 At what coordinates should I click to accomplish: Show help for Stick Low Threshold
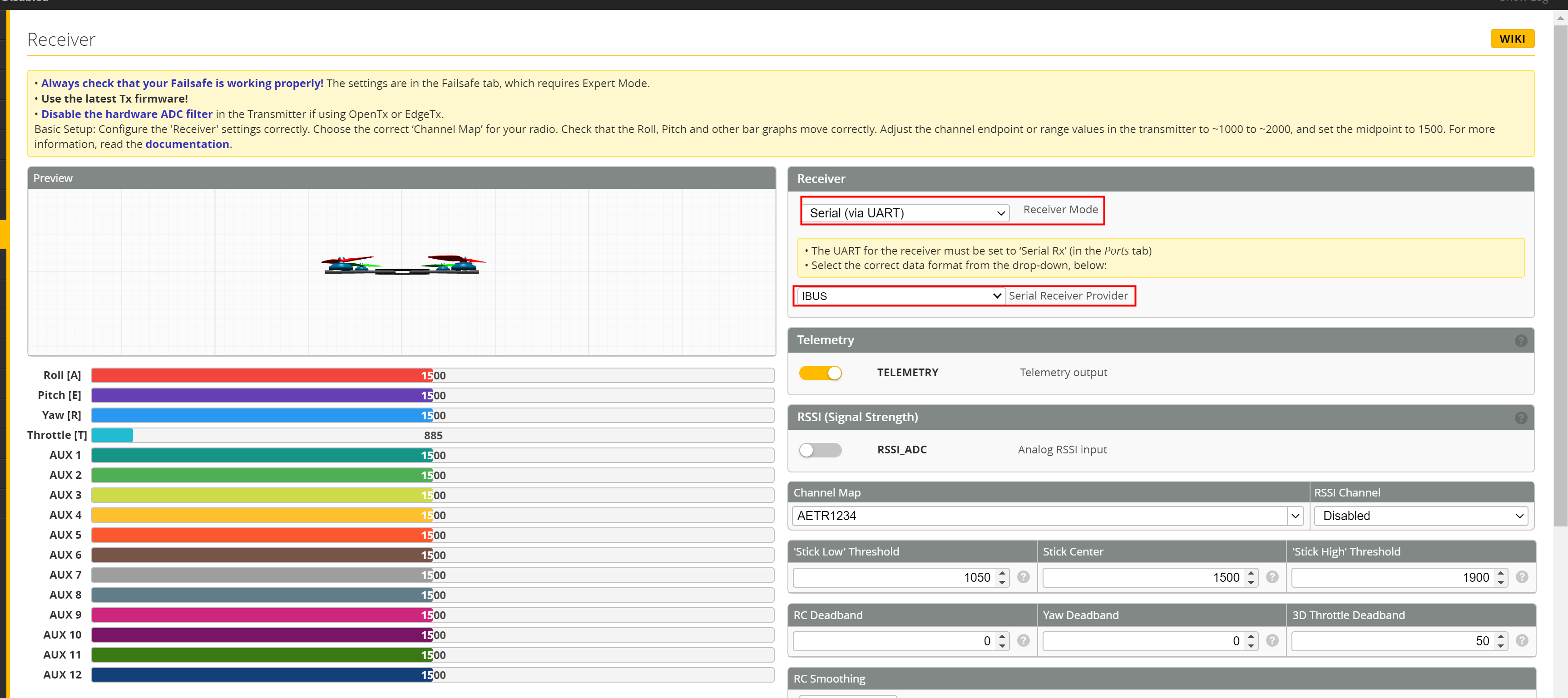tap(1023, 577)
